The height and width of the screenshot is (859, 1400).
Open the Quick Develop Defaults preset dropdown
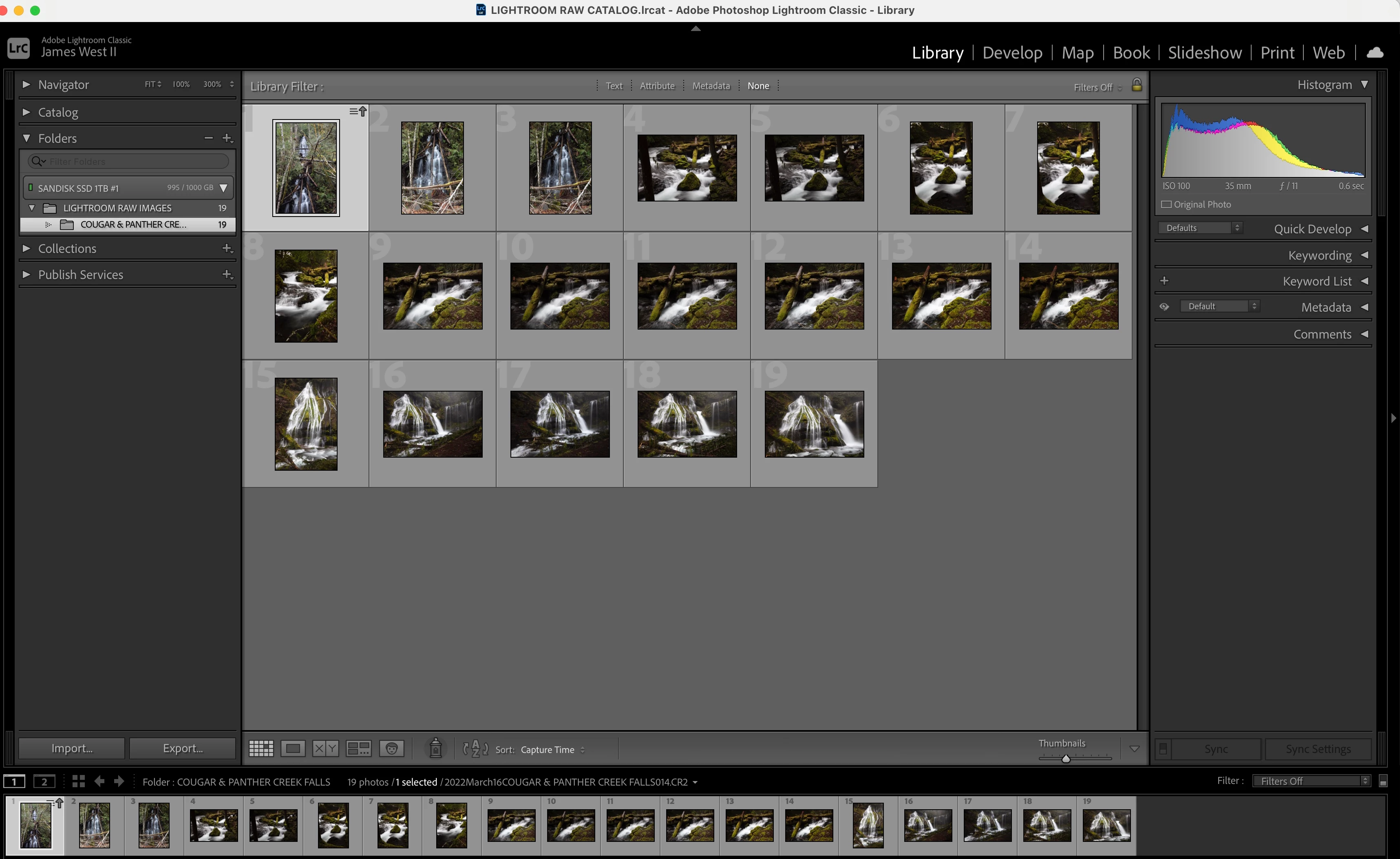tap(1201, 228)
